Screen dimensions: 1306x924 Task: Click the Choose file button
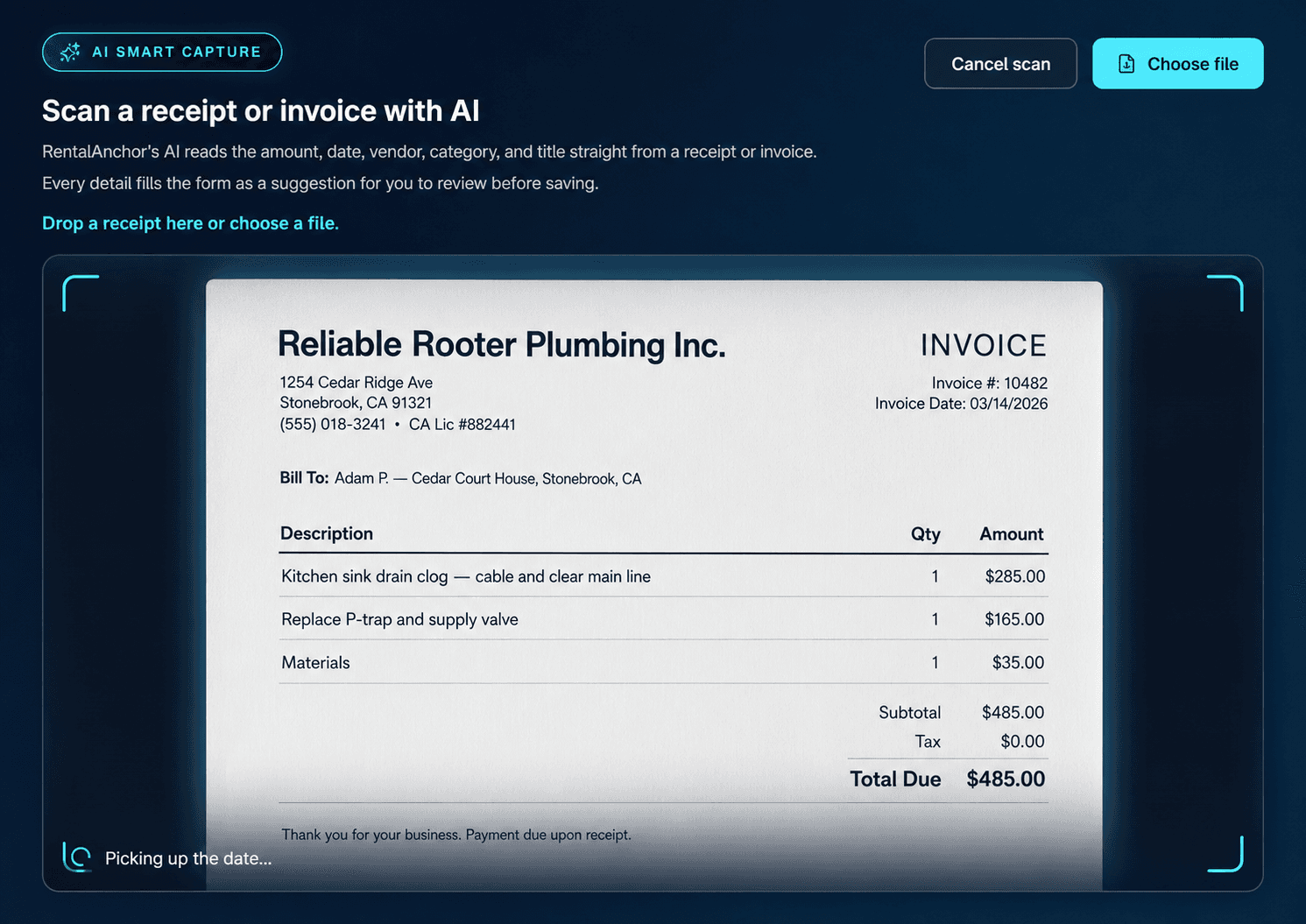point(1177,63)
